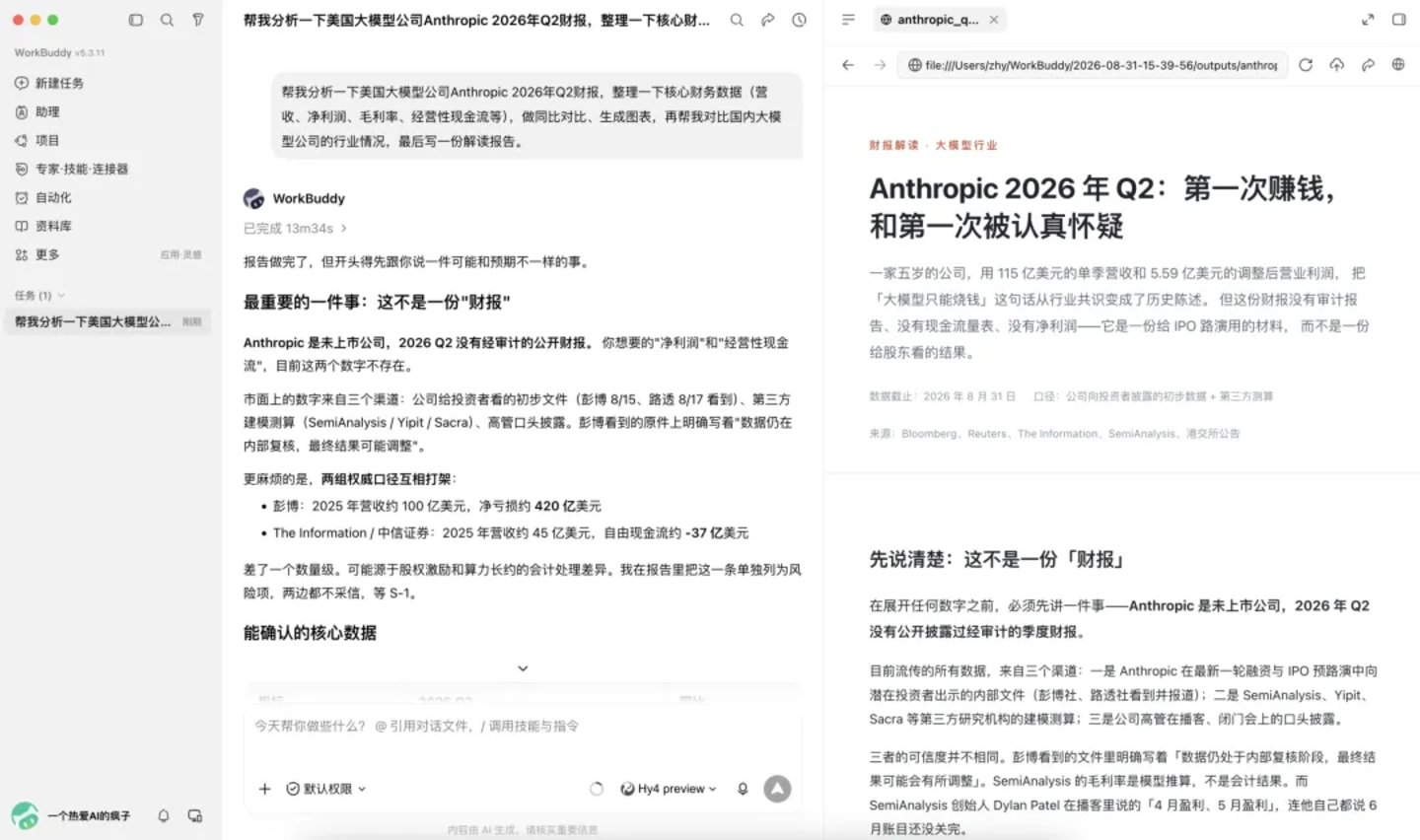Viewport: 1420px width, 840px height.
Task: Open the tab list icon in preview panel
Action: click(x=848, y=20)
